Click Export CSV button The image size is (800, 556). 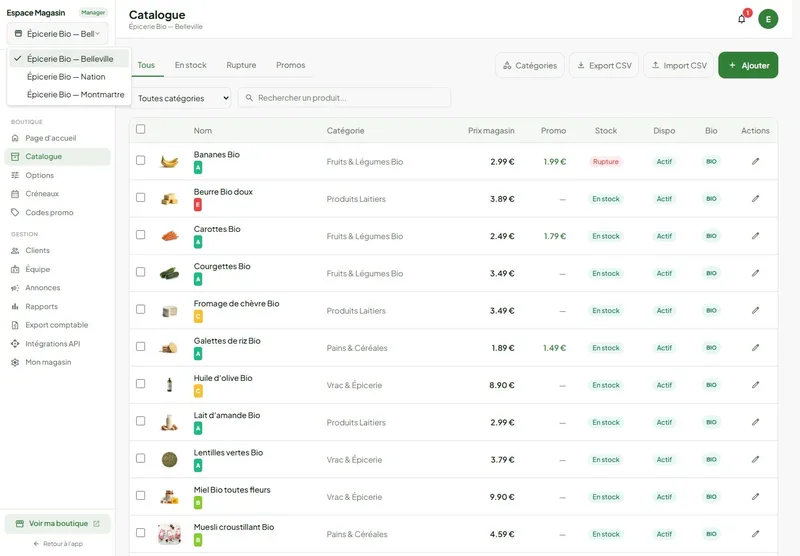604,65
